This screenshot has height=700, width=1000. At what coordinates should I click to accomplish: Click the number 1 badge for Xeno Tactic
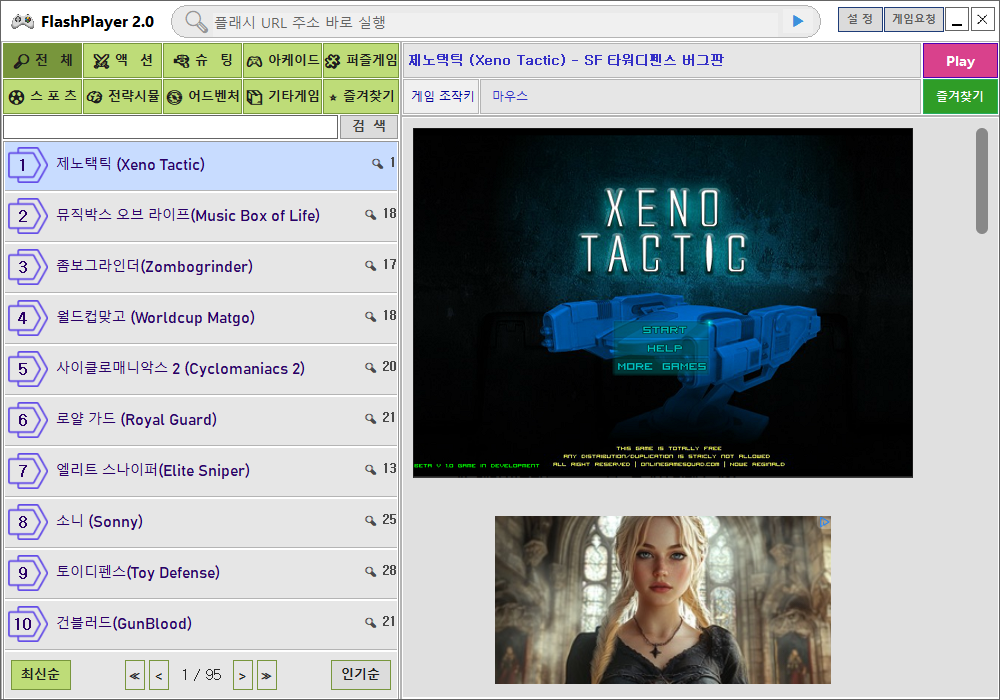(x=27, y=165)
